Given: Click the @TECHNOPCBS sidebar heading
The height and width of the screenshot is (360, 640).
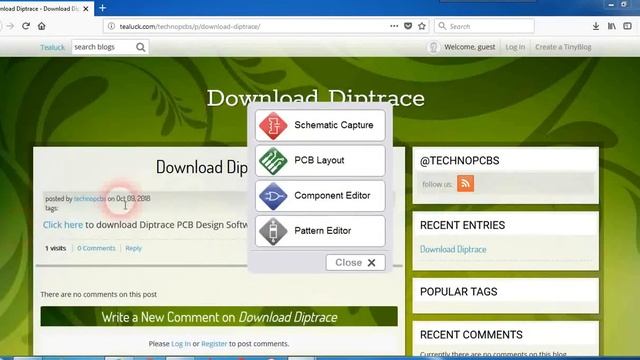Looking at the screenshot, I should 460,161.
